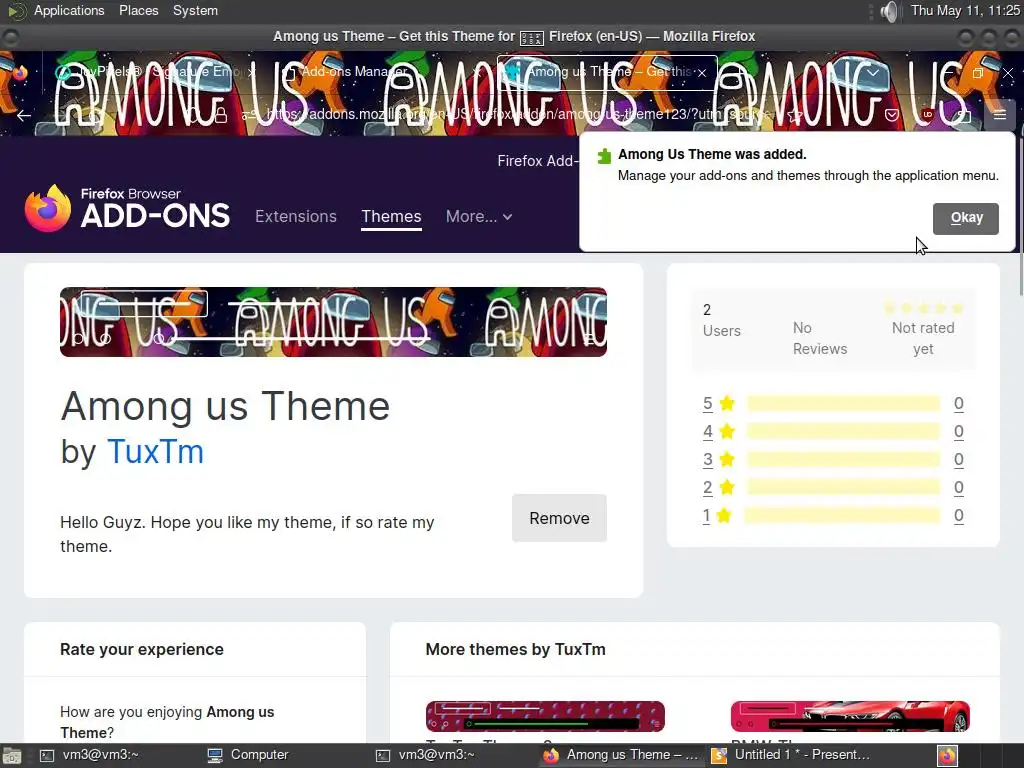Click the 1-star rating bar
1024x768 pixels.
point(842,516)
